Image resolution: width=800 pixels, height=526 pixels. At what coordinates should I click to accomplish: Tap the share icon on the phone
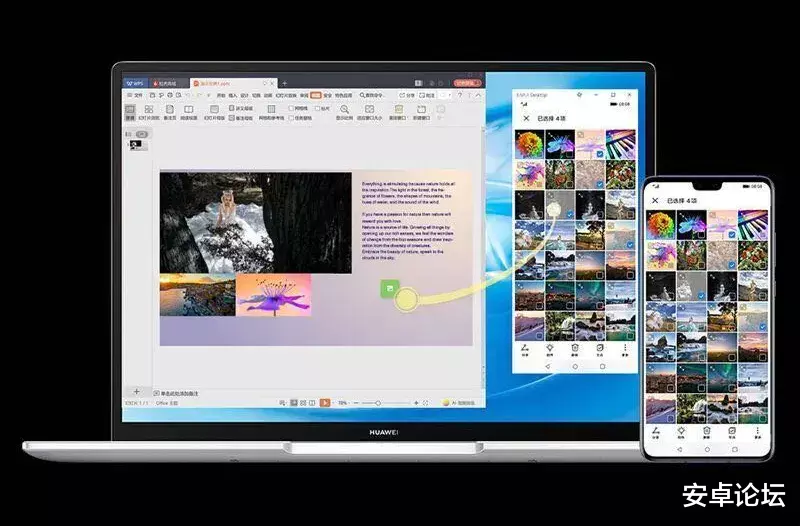656,433
